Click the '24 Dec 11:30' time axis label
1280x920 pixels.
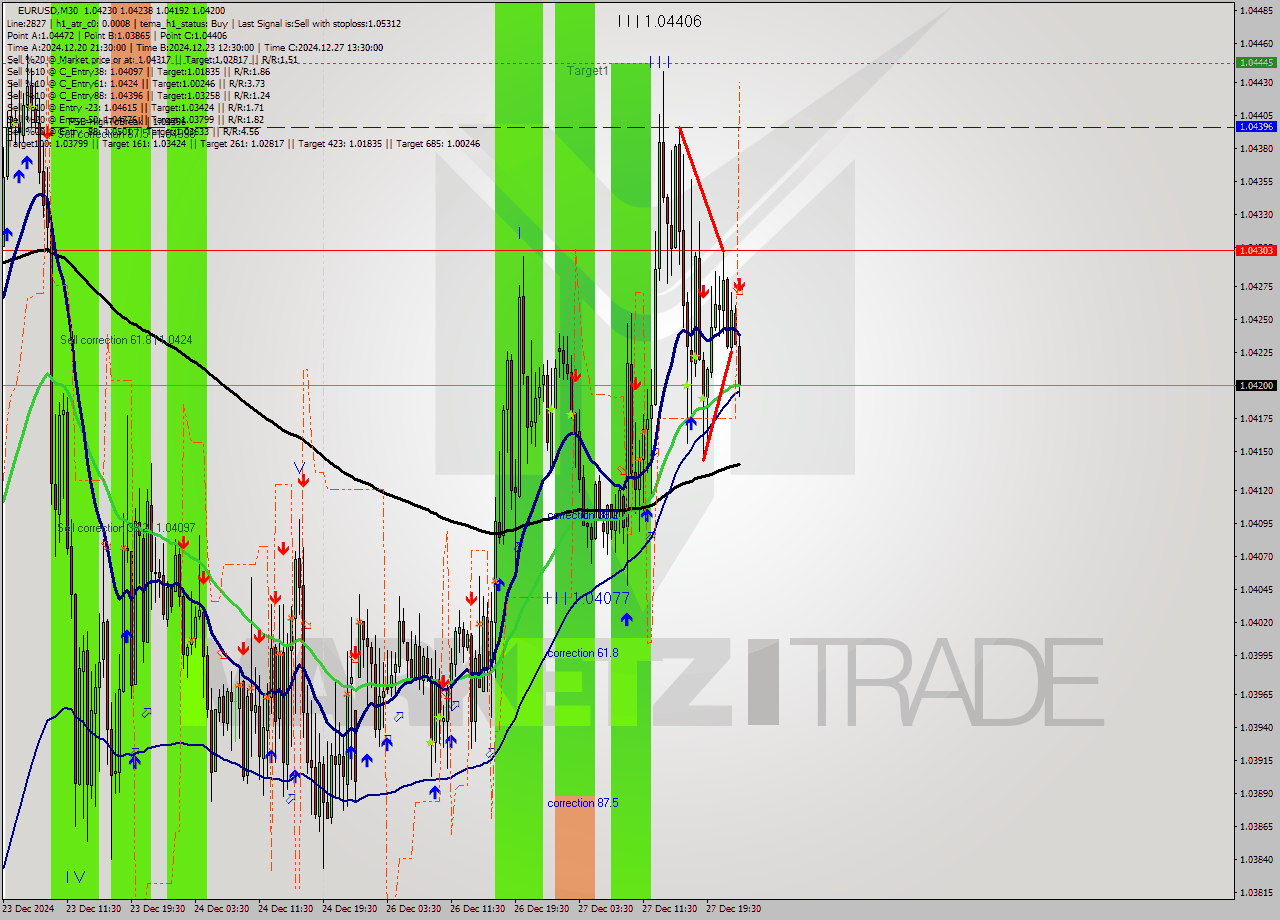click(x=286, y=909)
